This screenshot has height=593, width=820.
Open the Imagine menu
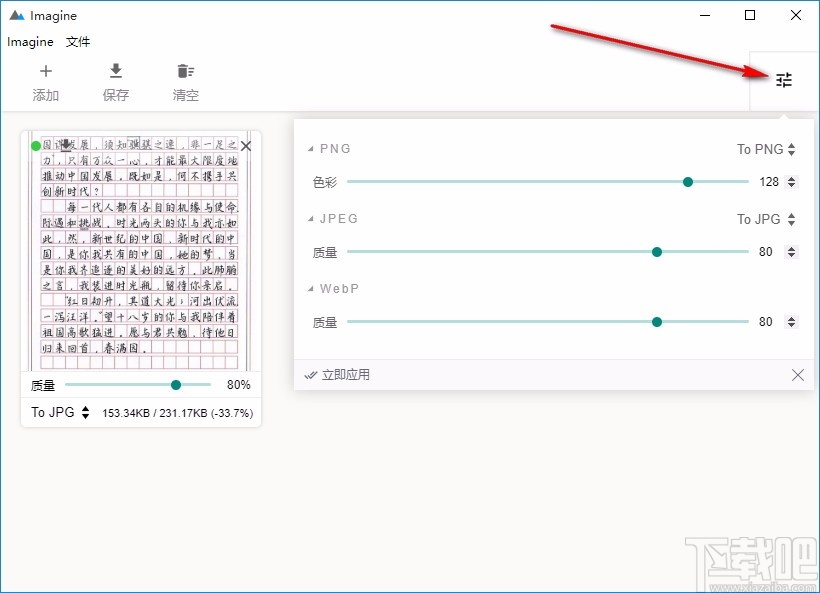pos(30,41)
